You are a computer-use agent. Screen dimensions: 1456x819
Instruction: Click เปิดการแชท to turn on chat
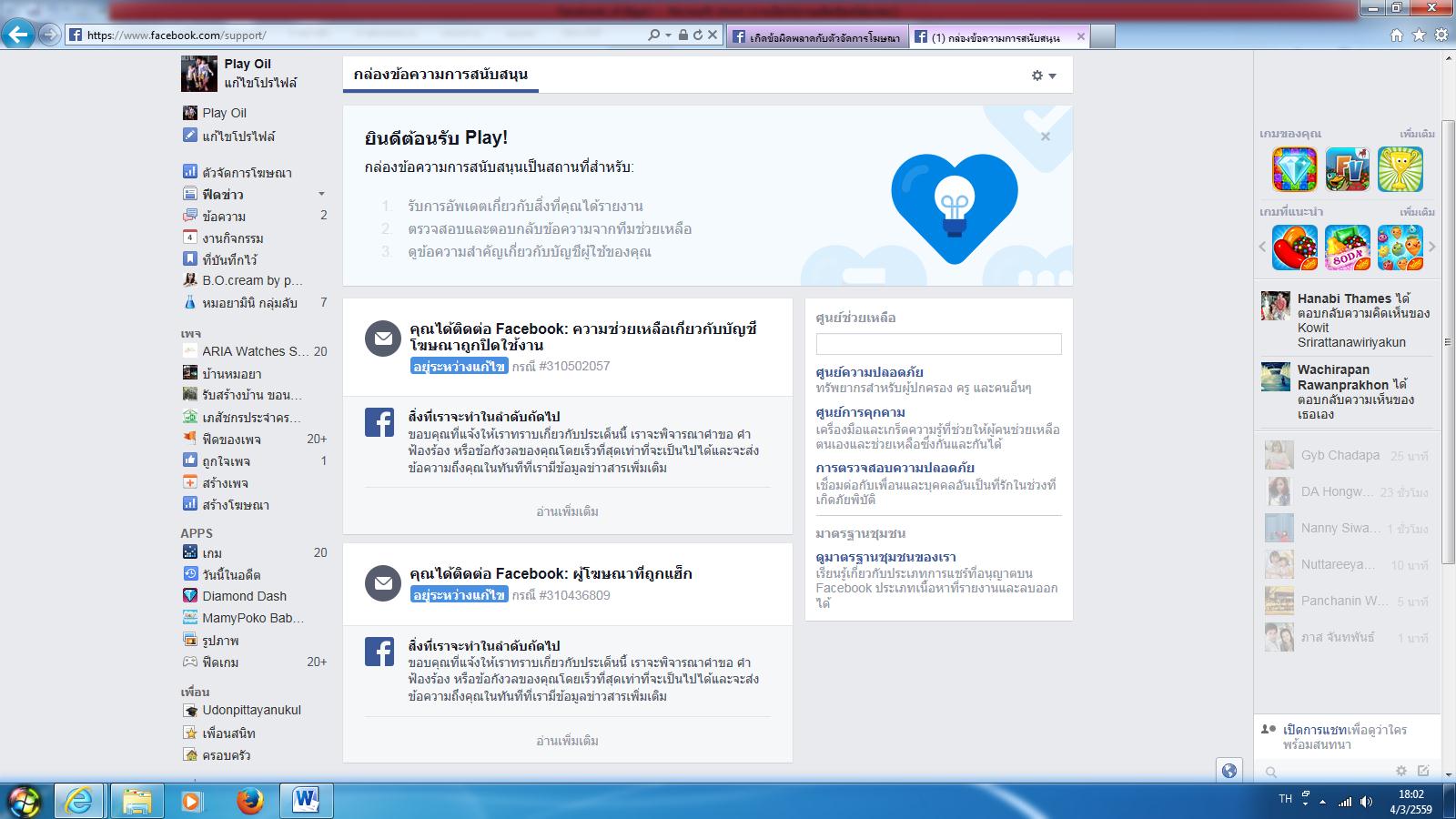[1314, 730]
